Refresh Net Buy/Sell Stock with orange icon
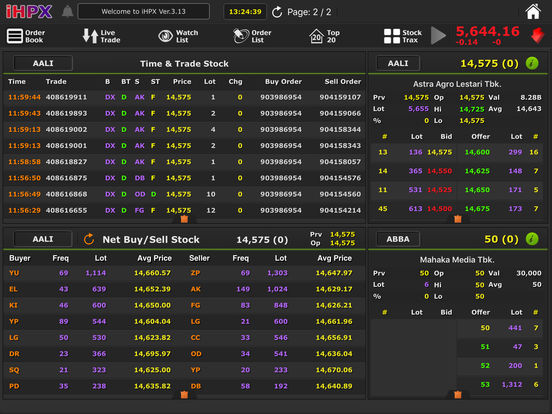Viewport: 552px width, 414px height. click(x=89, y=239)
